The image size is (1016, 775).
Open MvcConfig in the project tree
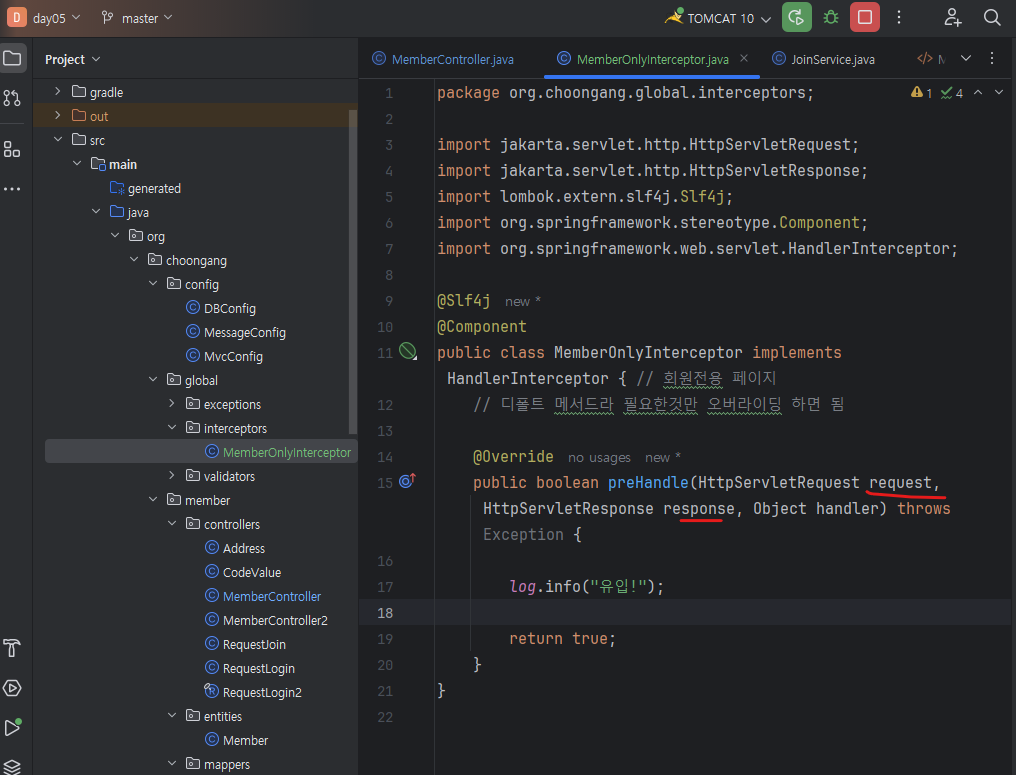coord(233,356)
